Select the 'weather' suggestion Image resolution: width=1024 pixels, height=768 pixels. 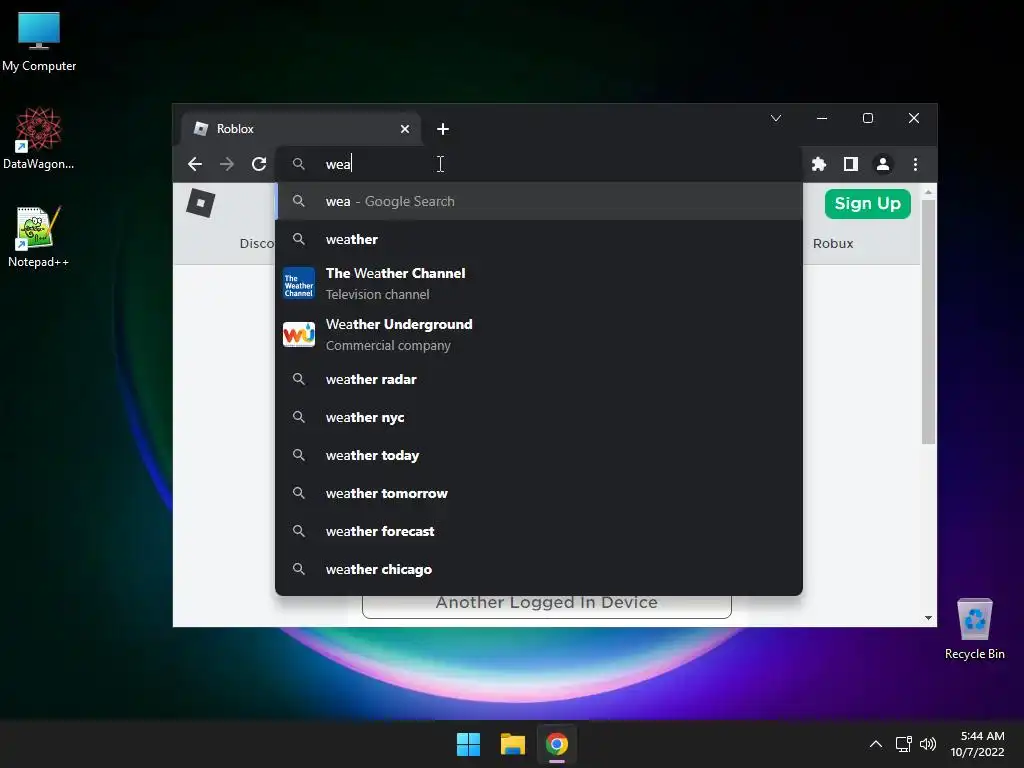click(x=539, y=239)
